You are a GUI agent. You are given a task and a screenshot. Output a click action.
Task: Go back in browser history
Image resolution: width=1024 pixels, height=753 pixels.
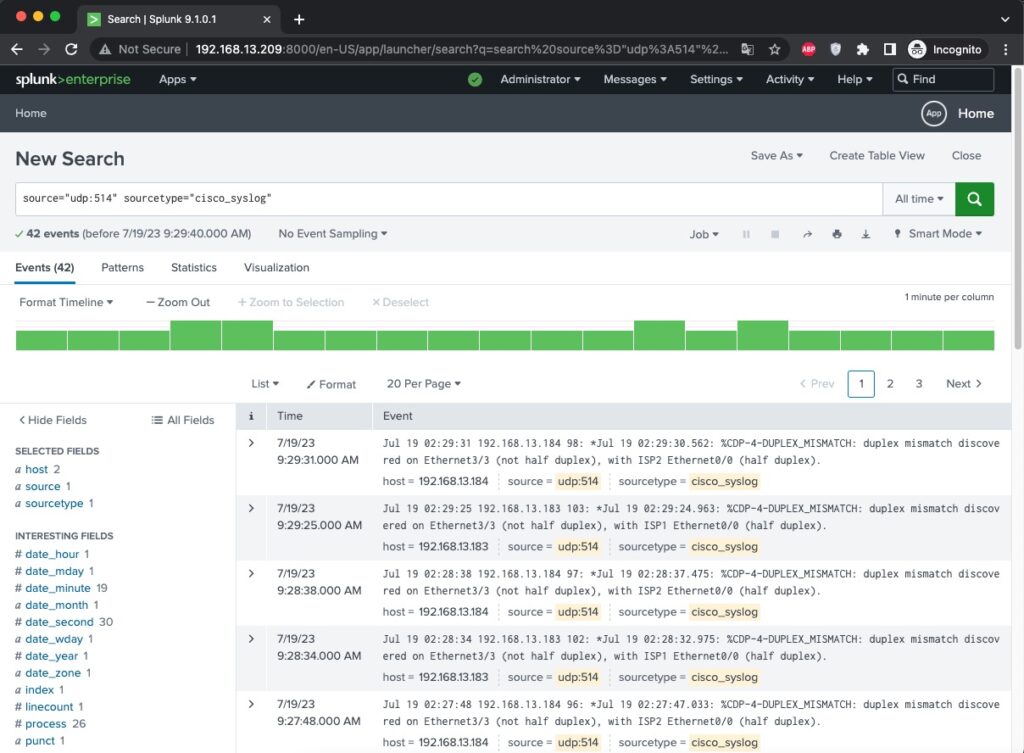coord(17,50)
